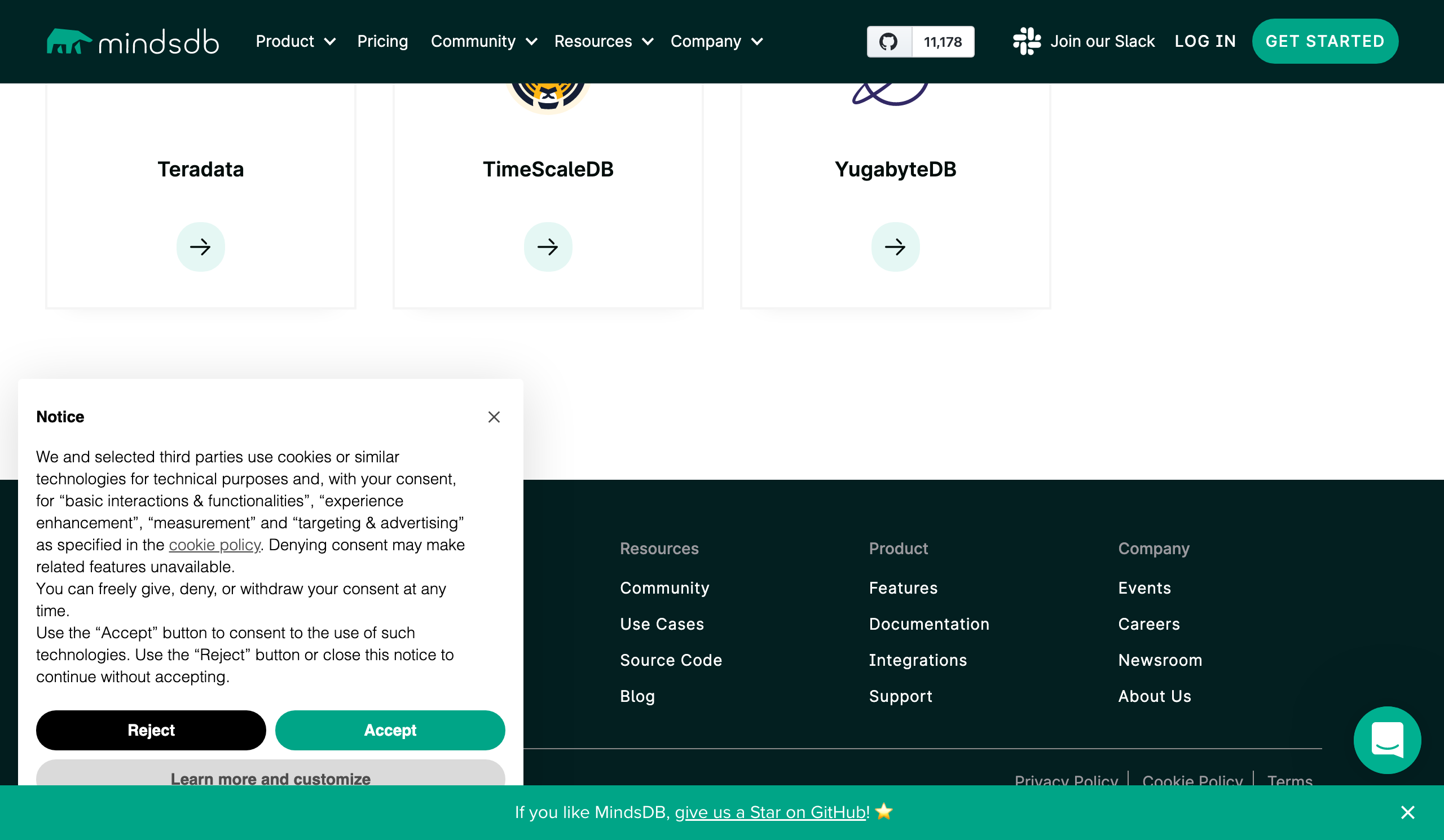Viewport: 1444px width, 840px height.
Task: Click GitHub star count 11,178
Action: (942, 42)
